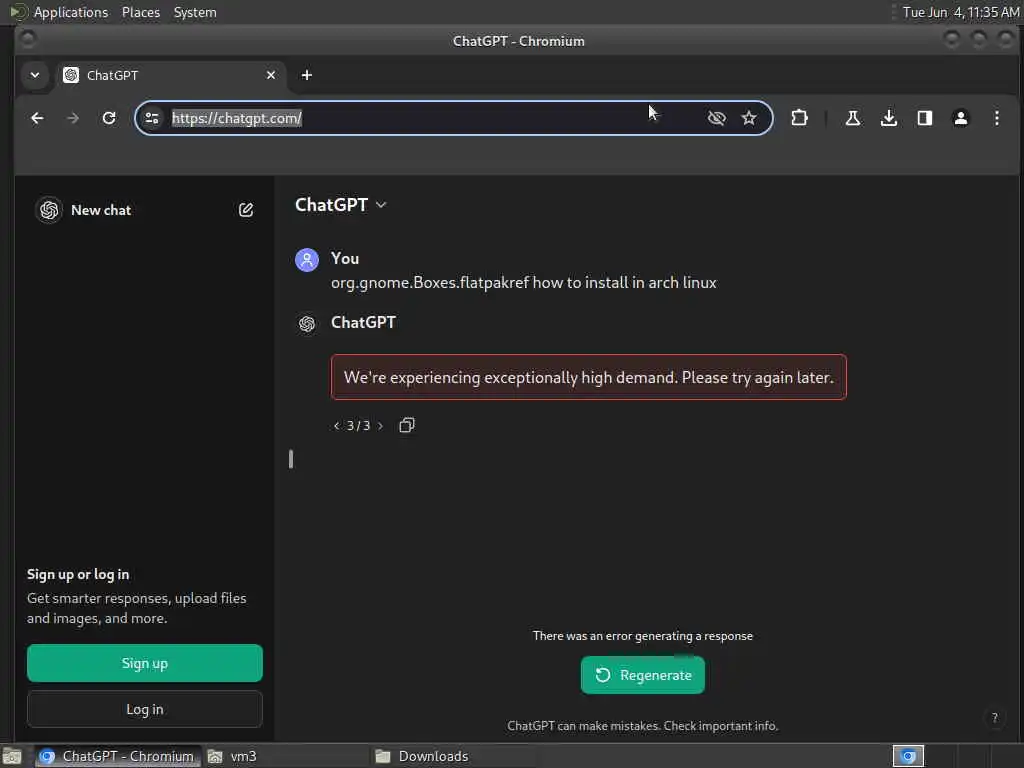Viewport: 1024px width, 768px height.
Task: Open the Places menu
Action: [x=140, y=12]
